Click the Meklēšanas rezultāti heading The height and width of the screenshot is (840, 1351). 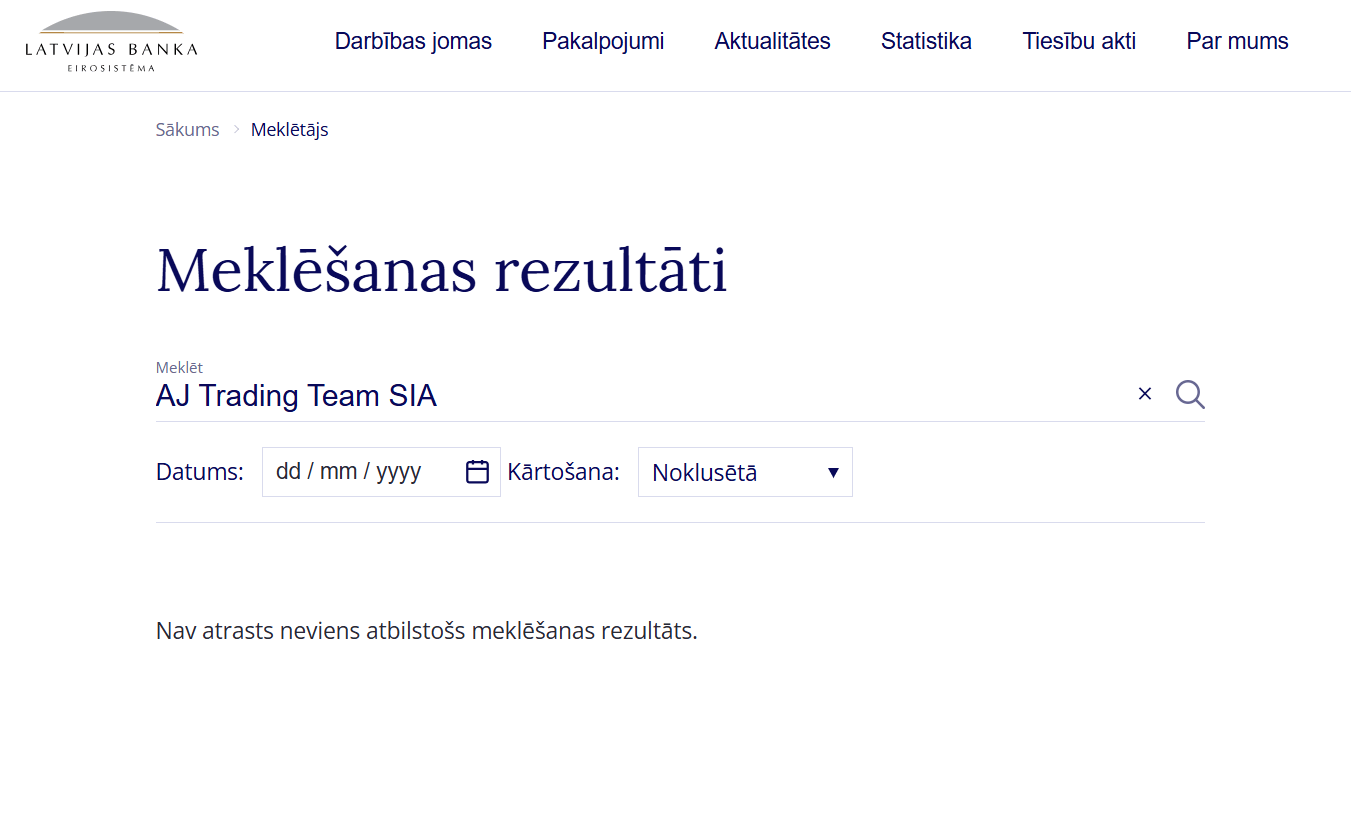pos(442,270)
